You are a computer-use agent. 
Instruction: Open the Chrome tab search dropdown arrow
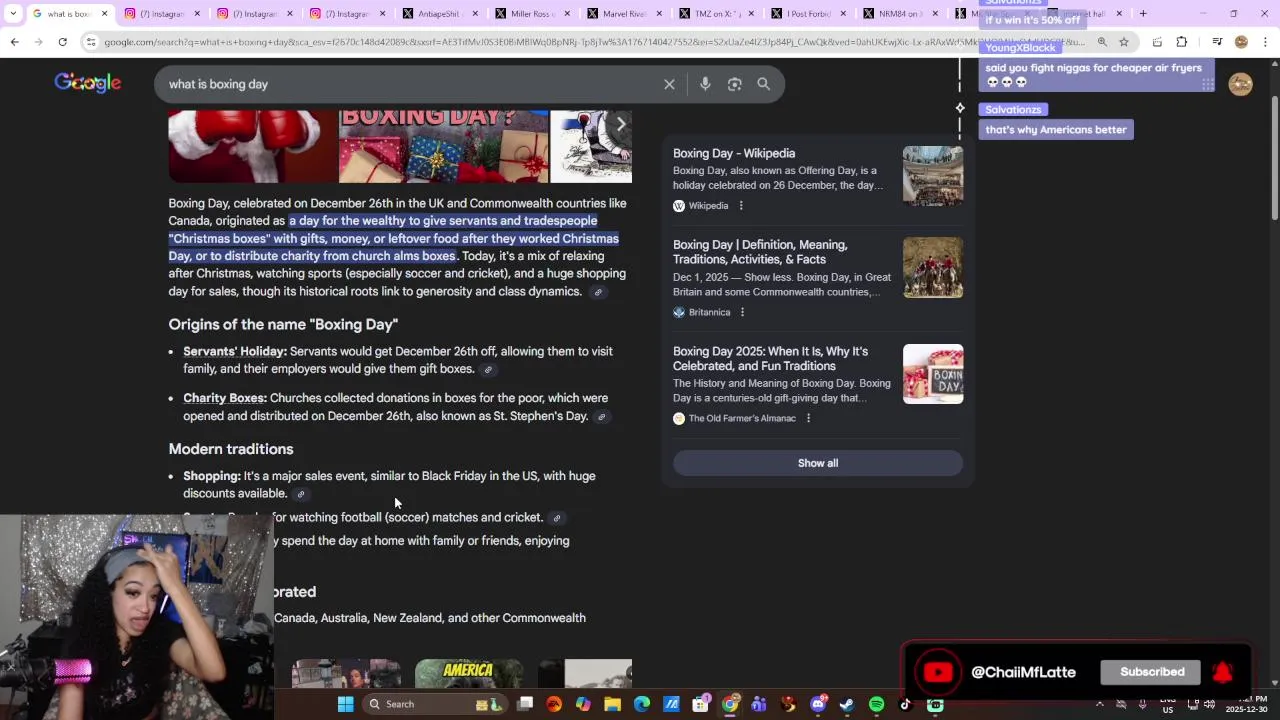click(13, 14)
